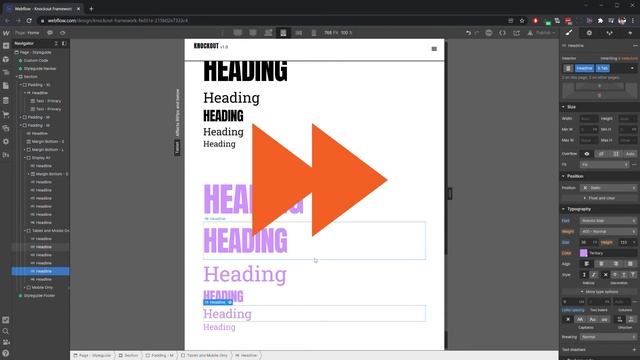Switch to Element Settings gear tab
Image resolution: width=640 pixels, height=360 pixels.
tap(589, 33)
